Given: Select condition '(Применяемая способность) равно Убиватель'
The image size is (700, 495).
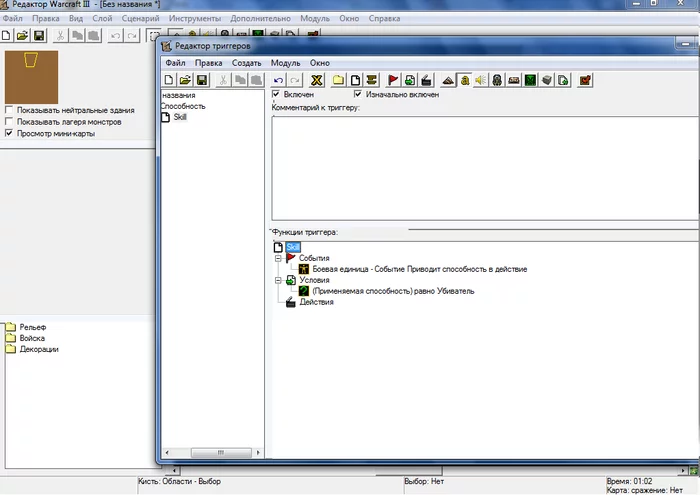Looking at the screenshot, I should [393, 291].
